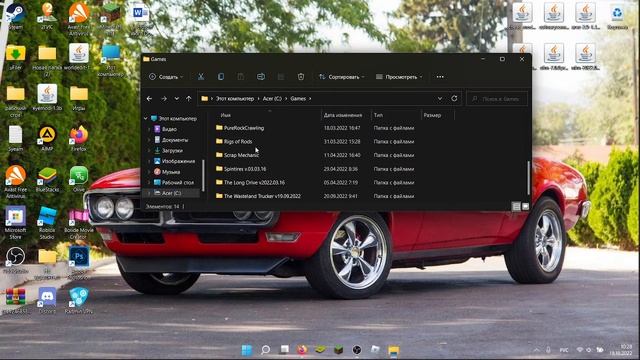Open Discord desktop shortcut
The width and height of the screenshot is (640, 360).
point(47,300)
